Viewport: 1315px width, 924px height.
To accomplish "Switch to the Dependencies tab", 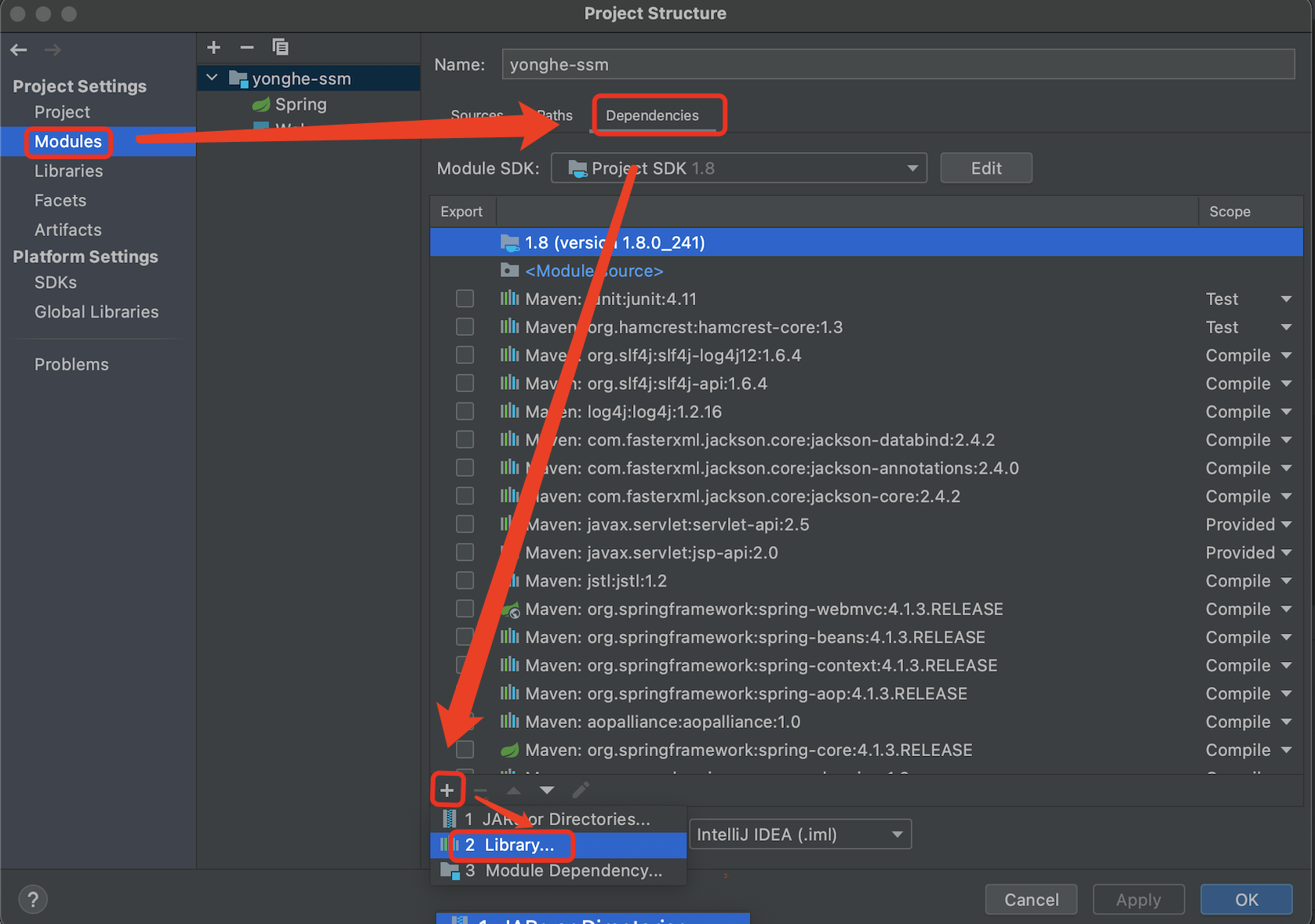I will coord(652,115).
